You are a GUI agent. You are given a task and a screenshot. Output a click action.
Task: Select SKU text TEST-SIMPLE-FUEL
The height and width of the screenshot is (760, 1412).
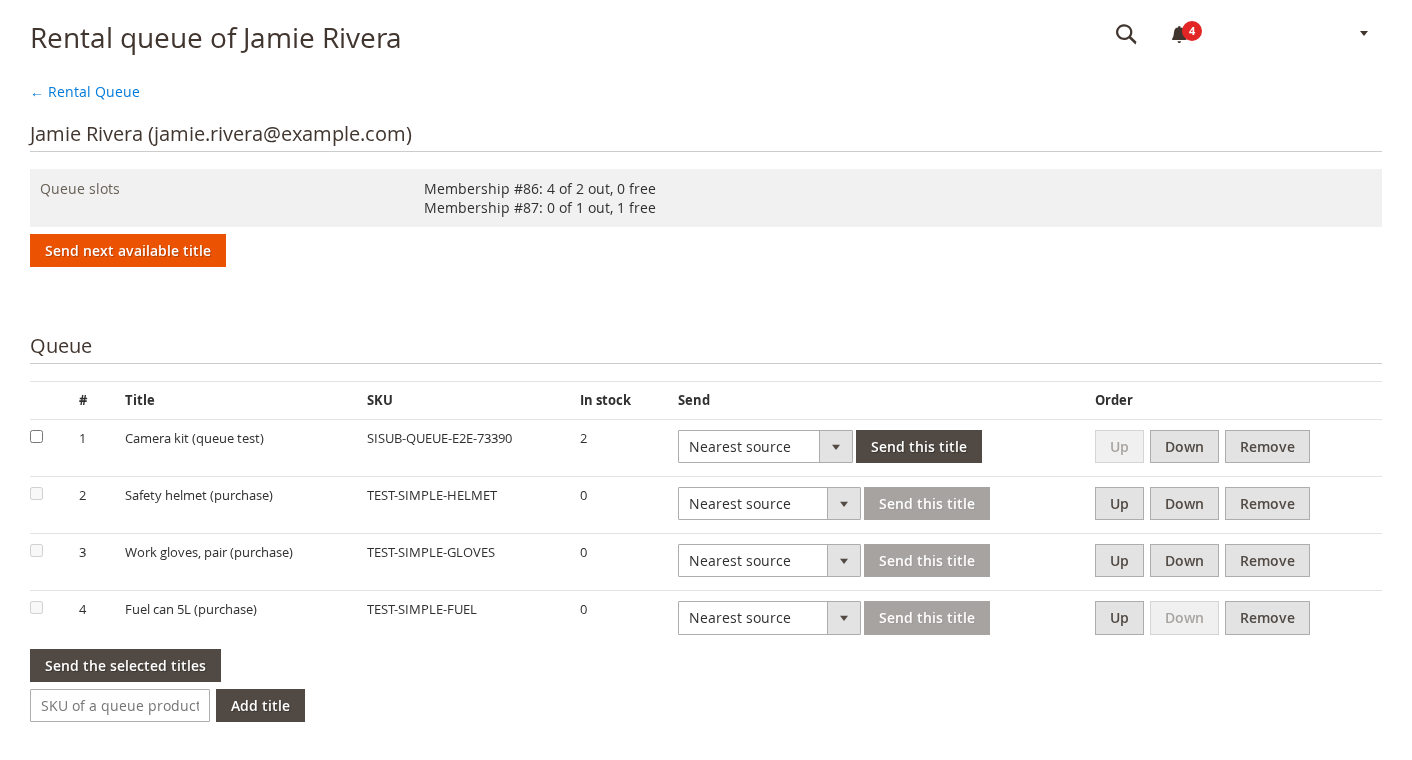click(422, 609)
